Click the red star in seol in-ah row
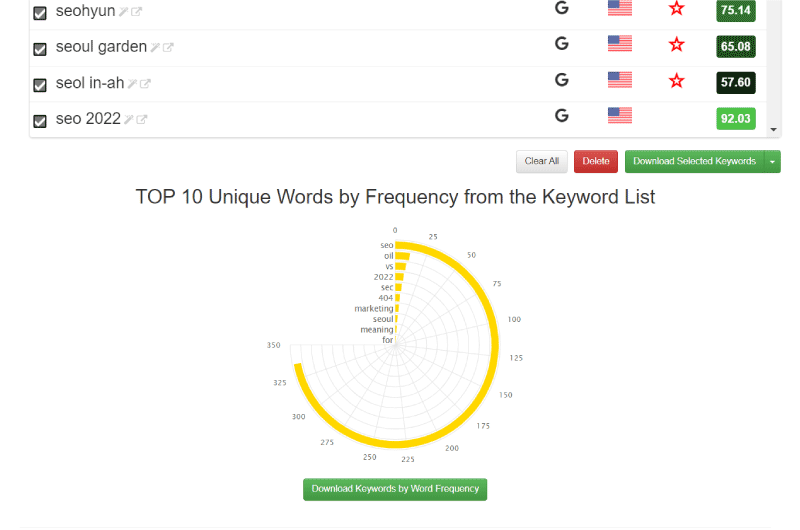Viewport: 800px width, 530px height. pos(677,81)
